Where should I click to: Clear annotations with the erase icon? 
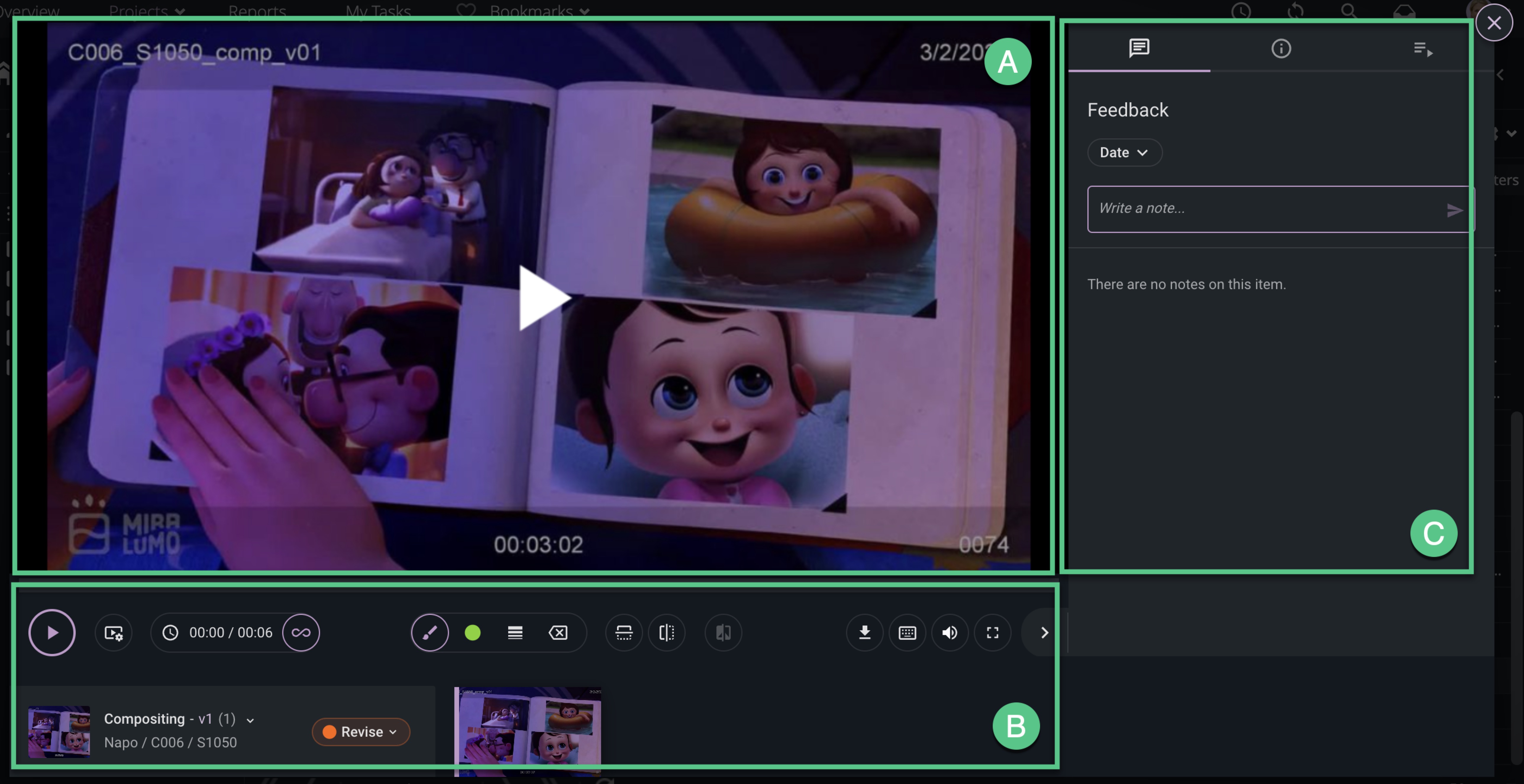(x=558, y=633)
